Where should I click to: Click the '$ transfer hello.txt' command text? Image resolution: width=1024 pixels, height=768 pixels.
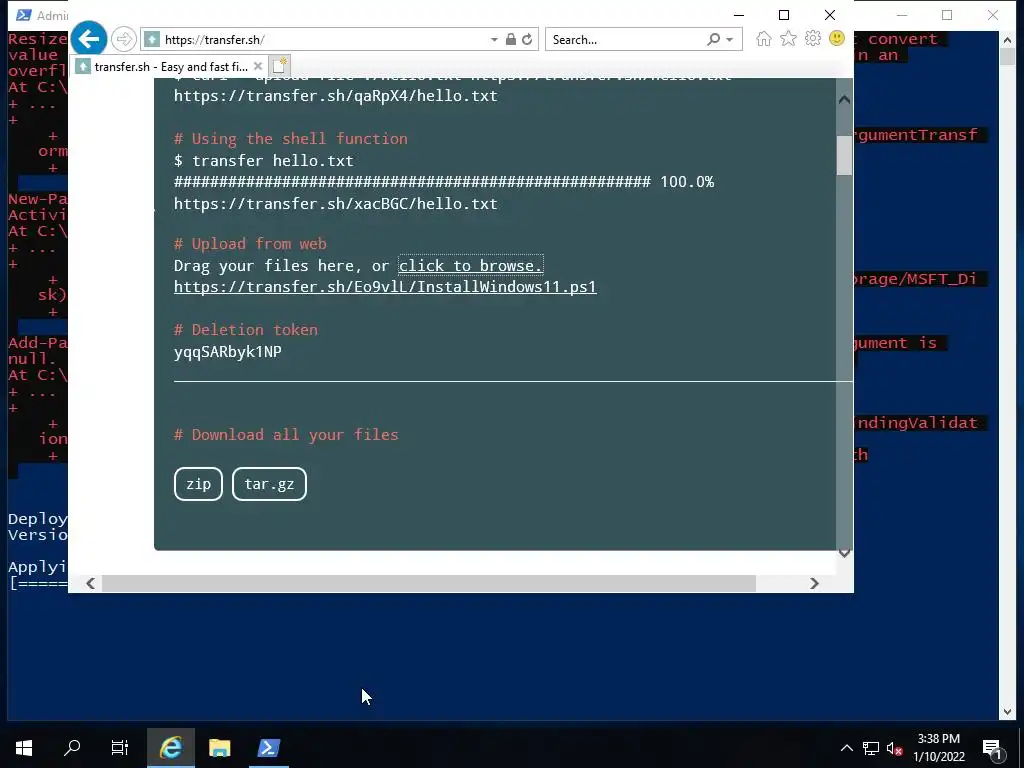(x=264, y=161)
